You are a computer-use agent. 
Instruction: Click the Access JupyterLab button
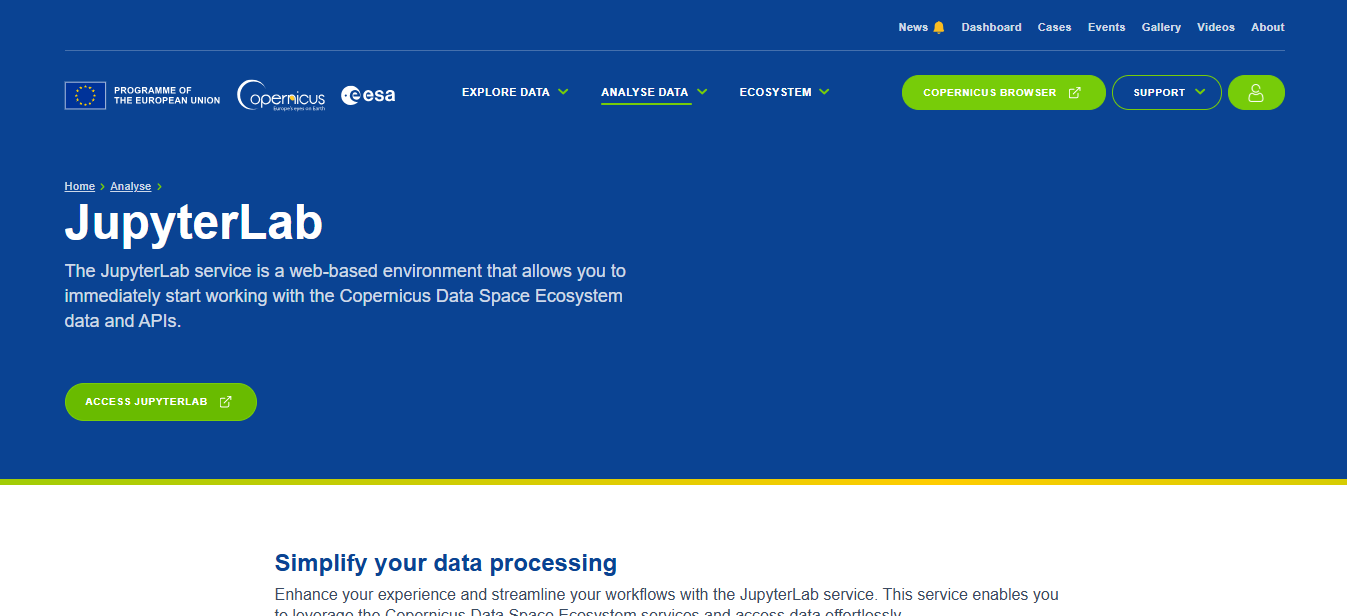coord(161,402)
